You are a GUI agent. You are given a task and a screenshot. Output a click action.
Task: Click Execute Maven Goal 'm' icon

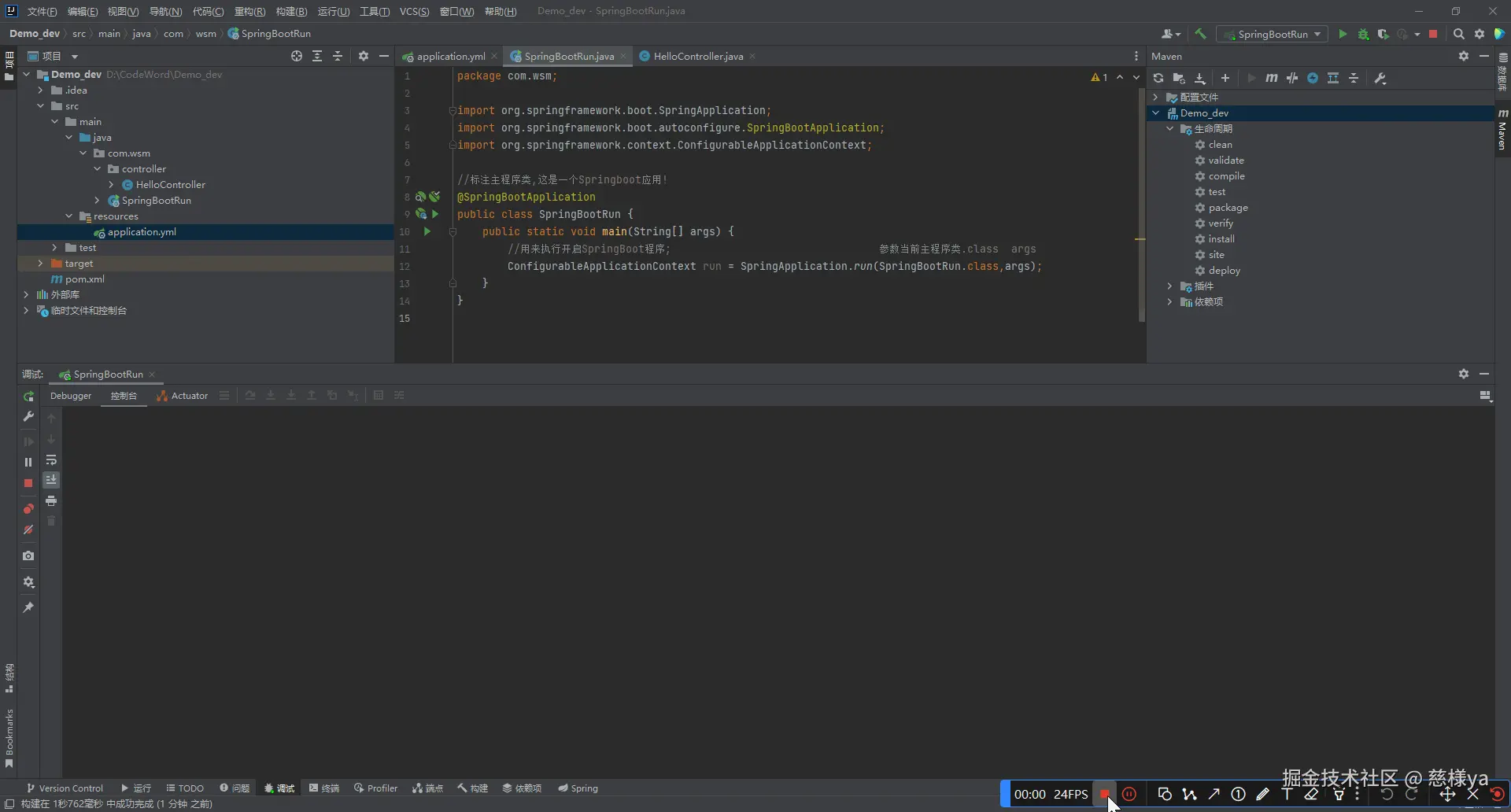pyautogui.click(x=1271, y=78)
